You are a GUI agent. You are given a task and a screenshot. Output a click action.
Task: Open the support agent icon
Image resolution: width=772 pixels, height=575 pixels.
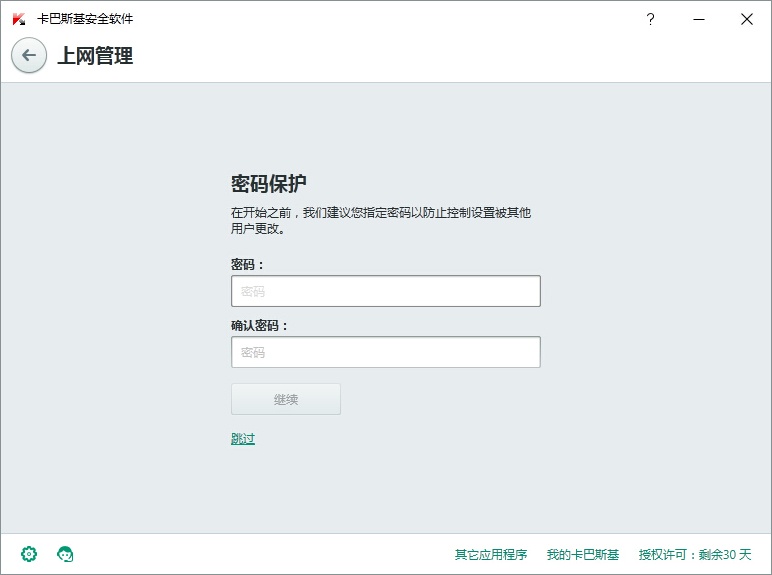click(x=65, y=554)
